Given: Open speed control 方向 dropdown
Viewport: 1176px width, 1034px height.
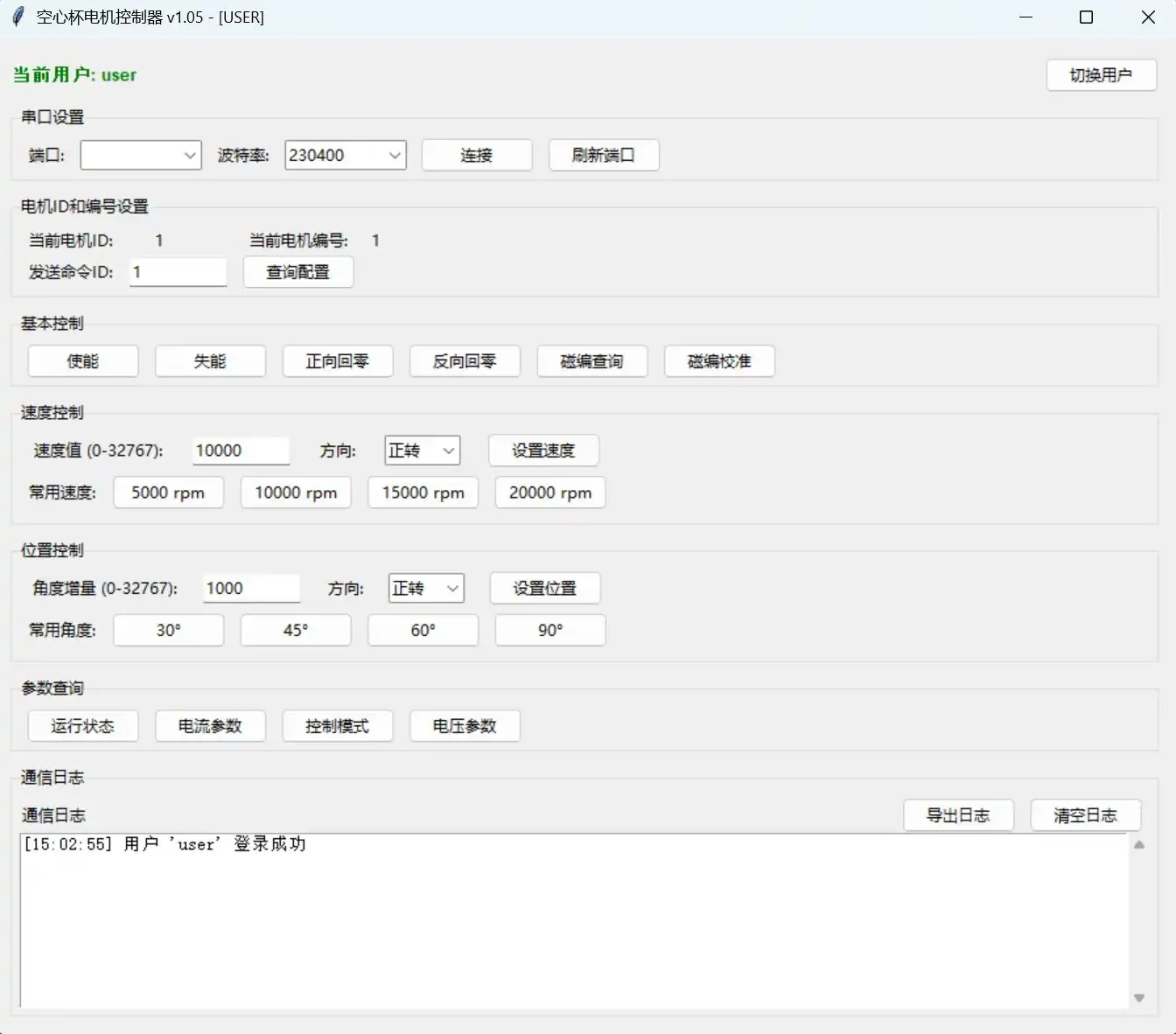Looking at the screenshot, I should (x=423, y=451).
